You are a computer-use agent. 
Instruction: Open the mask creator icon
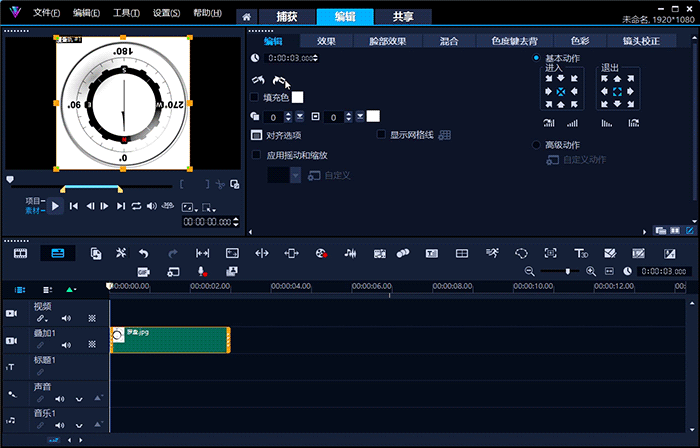coord(521,253)
